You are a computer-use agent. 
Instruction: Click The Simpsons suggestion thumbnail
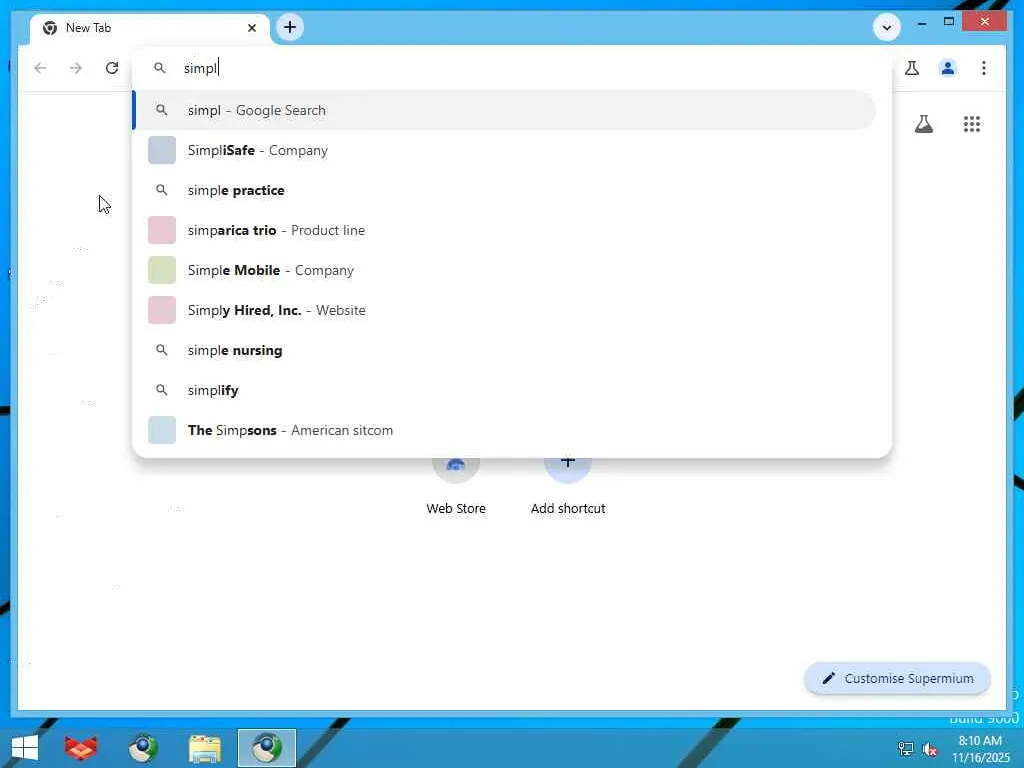(162, 430)
